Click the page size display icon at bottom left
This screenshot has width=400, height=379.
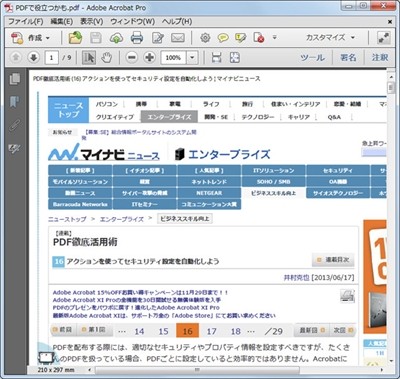tap(46, 358)
